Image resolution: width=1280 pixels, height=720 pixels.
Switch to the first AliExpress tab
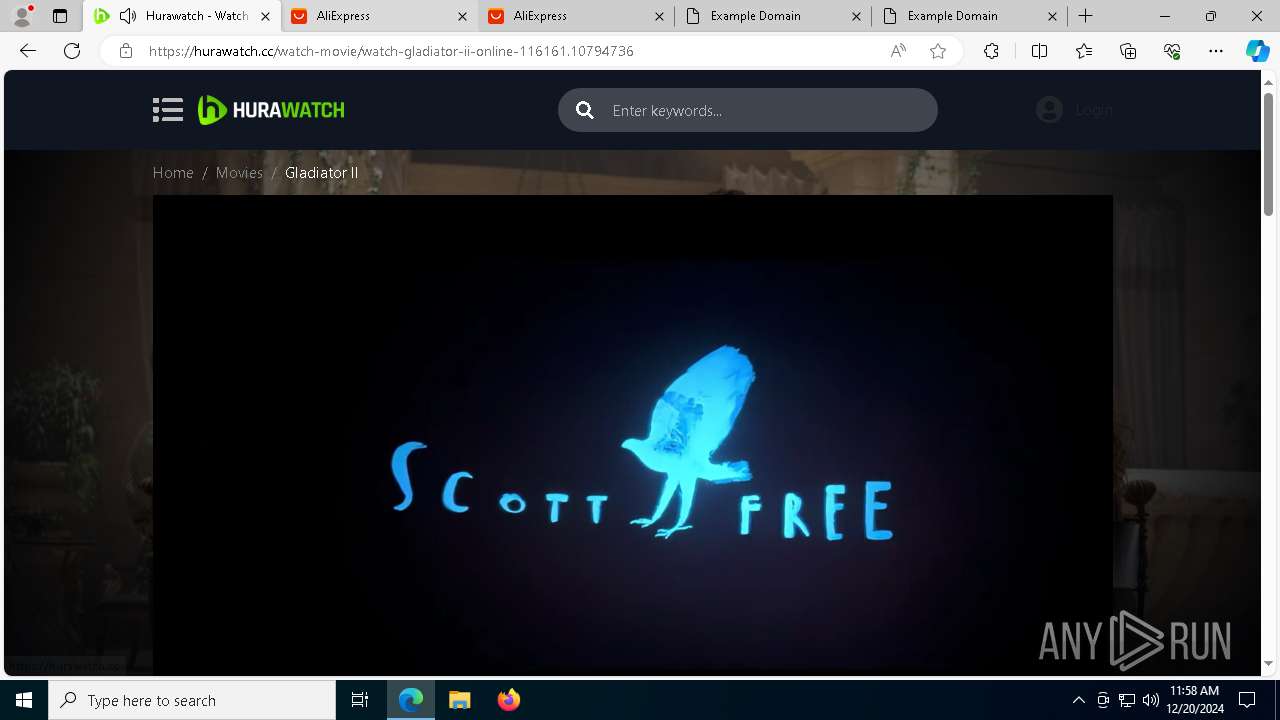click(x=378, y=16)
